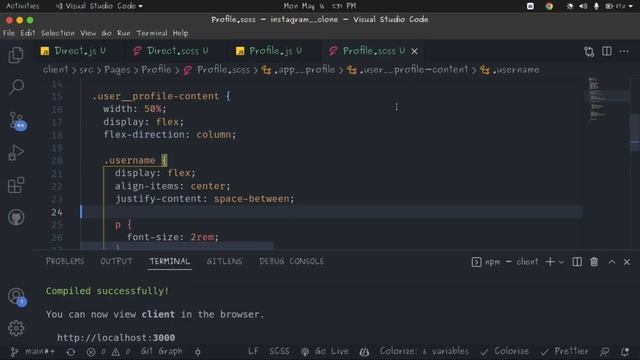Place cursor on empty line 24
Image resolution: width=640 pixels, height=360 pixels.
332,212
